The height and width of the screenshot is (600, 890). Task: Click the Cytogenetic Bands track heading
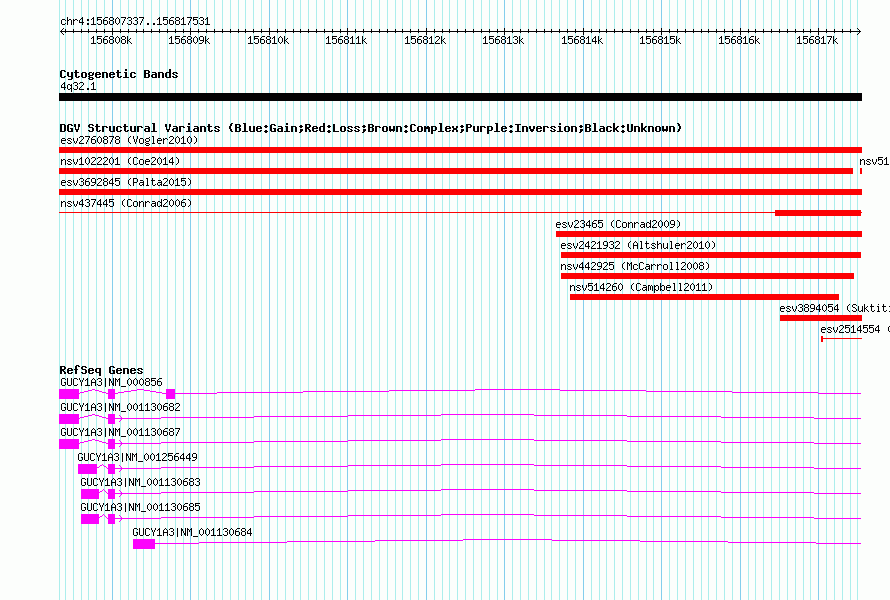point(119,74)
